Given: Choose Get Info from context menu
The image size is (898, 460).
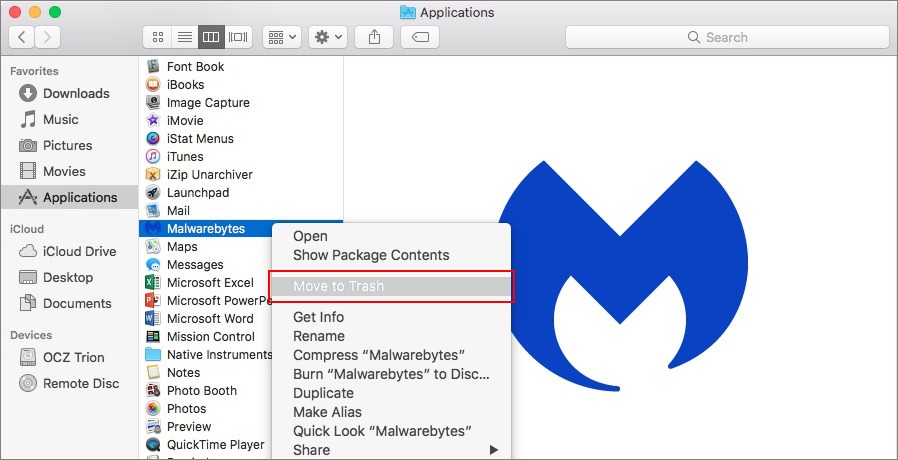Looking at the screenshot, I should pyautogui.click(x=391, y=317).
